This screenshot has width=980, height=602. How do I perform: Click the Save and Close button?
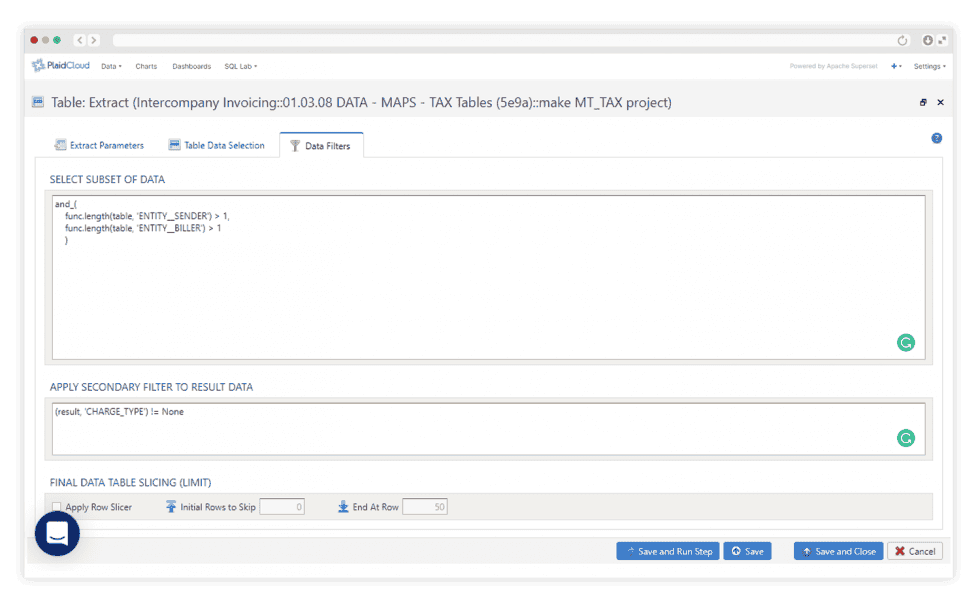[x=838, y=551]
